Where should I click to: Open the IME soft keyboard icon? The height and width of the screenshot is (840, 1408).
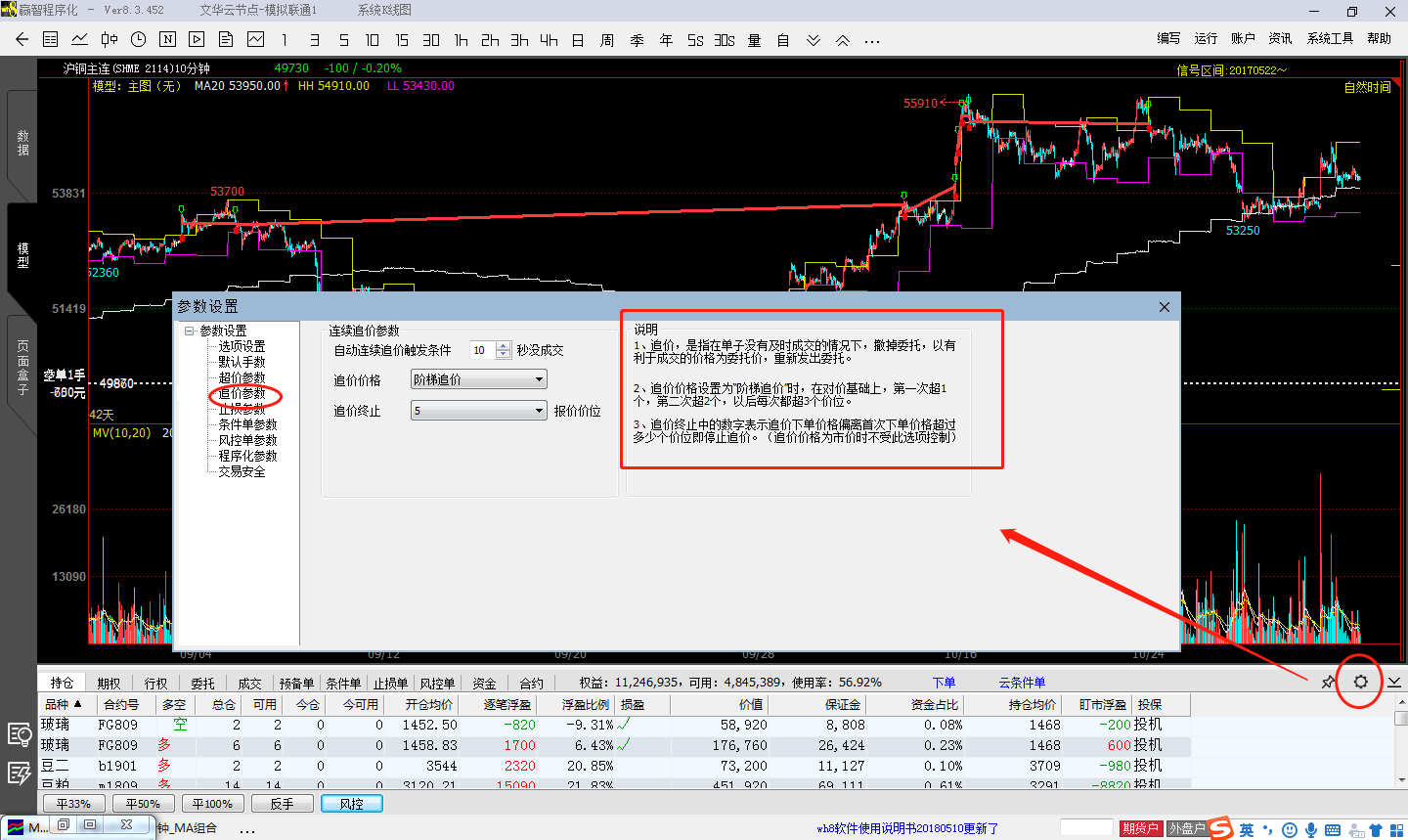[1333, 830]
